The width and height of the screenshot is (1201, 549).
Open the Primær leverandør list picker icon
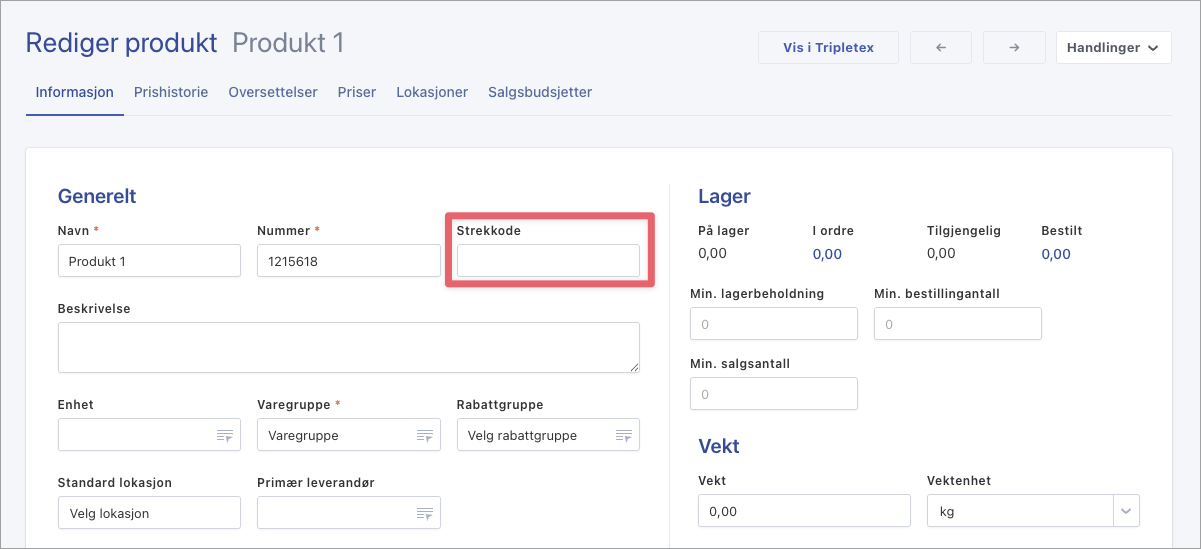[424, 513]
